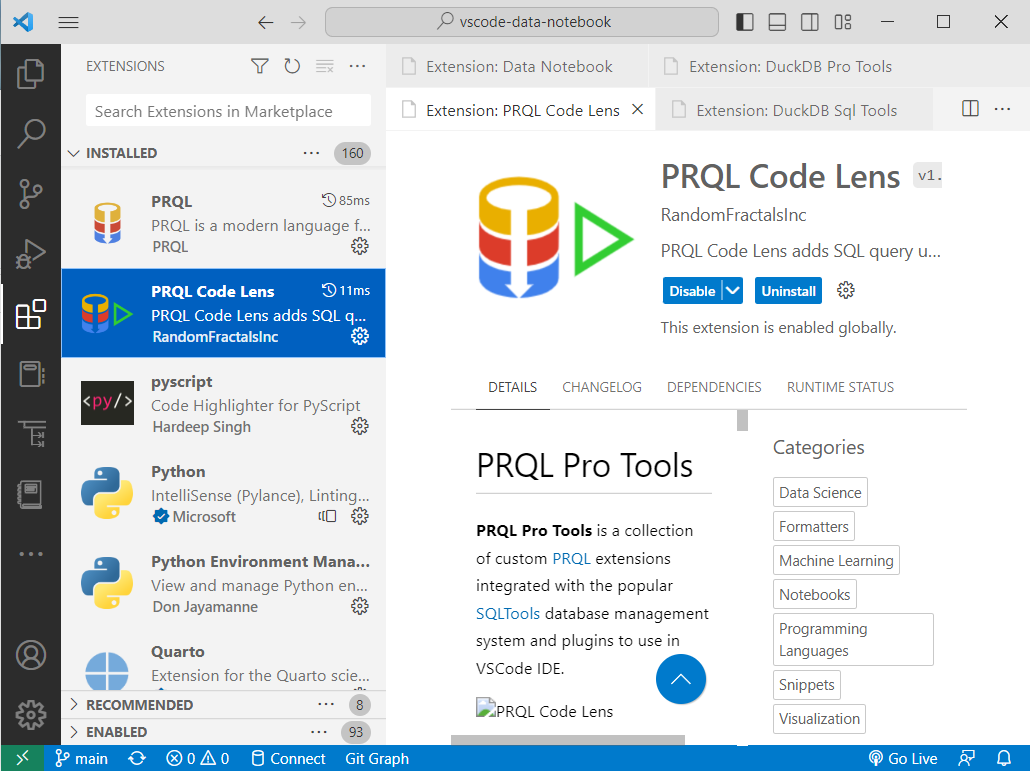Go back with the navigation arrow
The width and height of the screenshot is (1030, 771).
(265, 22)
